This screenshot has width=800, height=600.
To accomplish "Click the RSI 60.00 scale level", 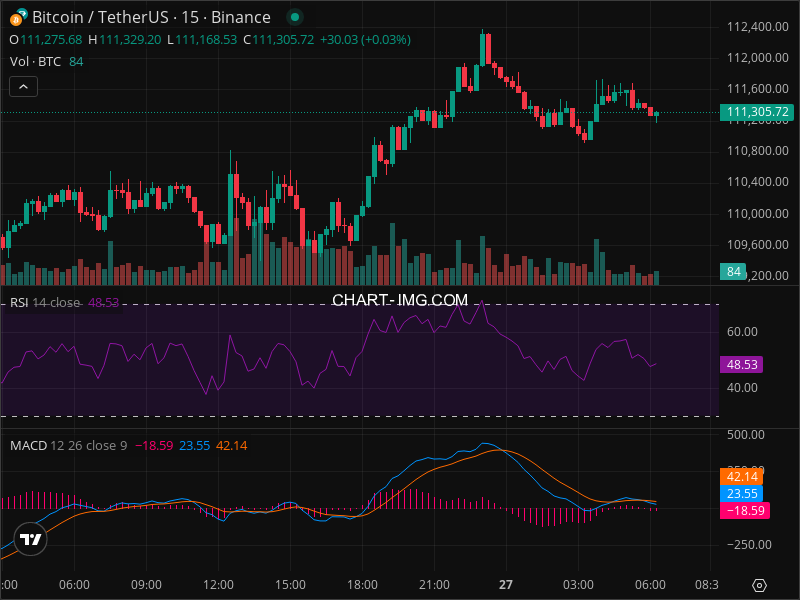I will tap(743, 332).
